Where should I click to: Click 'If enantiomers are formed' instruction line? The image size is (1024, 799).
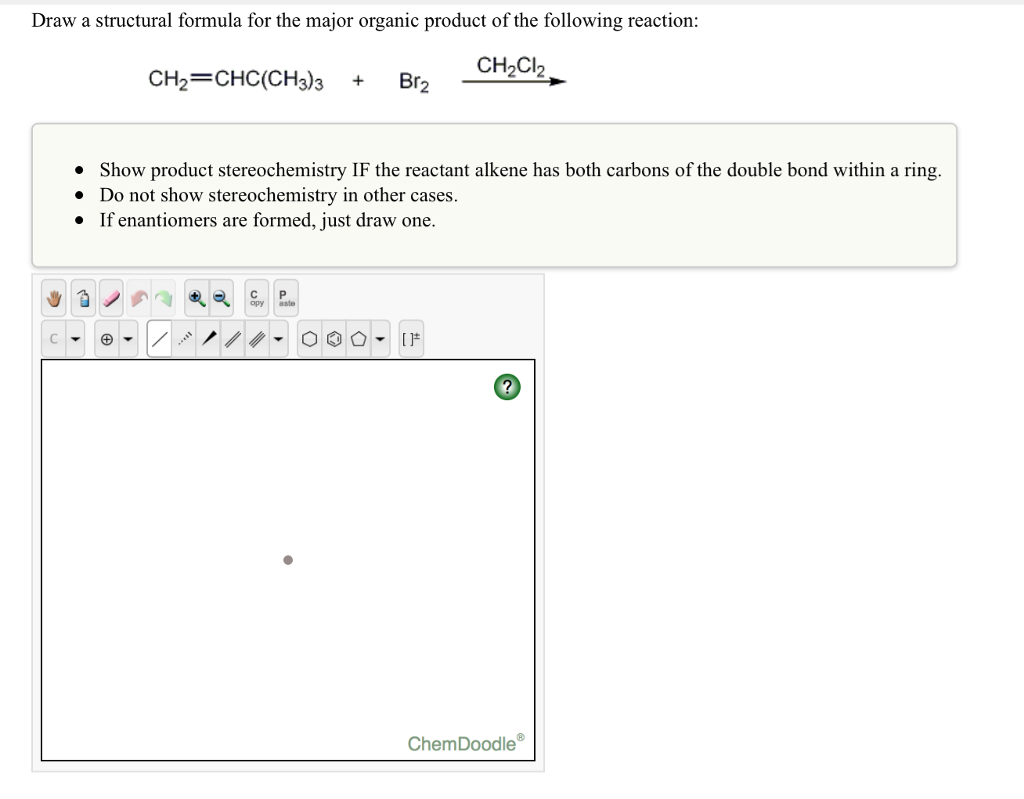267,220
